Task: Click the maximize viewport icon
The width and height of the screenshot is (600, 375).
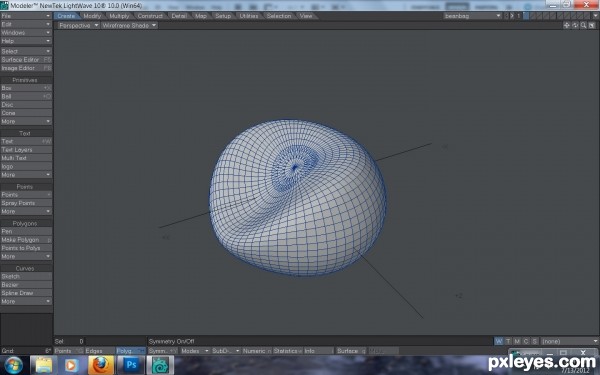Action: (592, 25)
